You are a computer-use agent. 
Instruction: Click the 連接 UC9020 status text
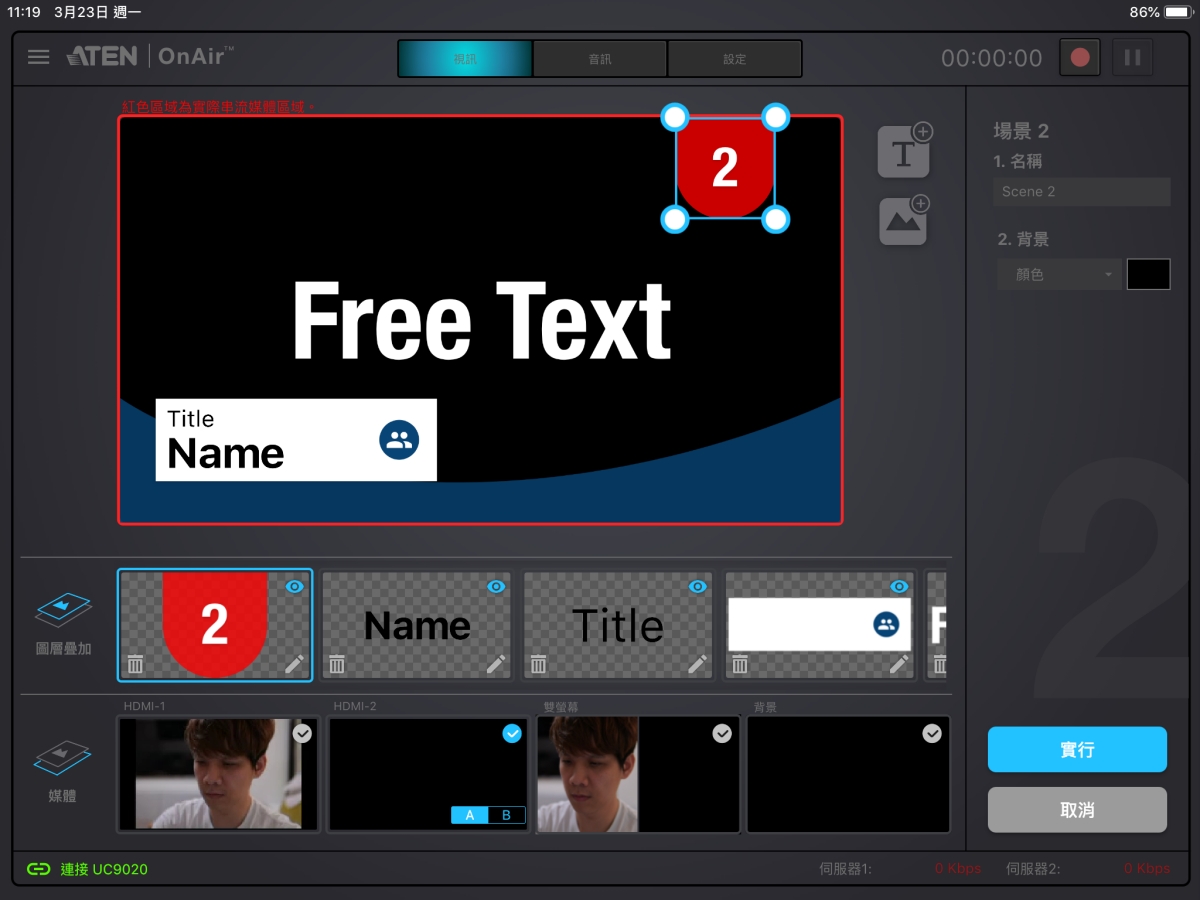104,869
